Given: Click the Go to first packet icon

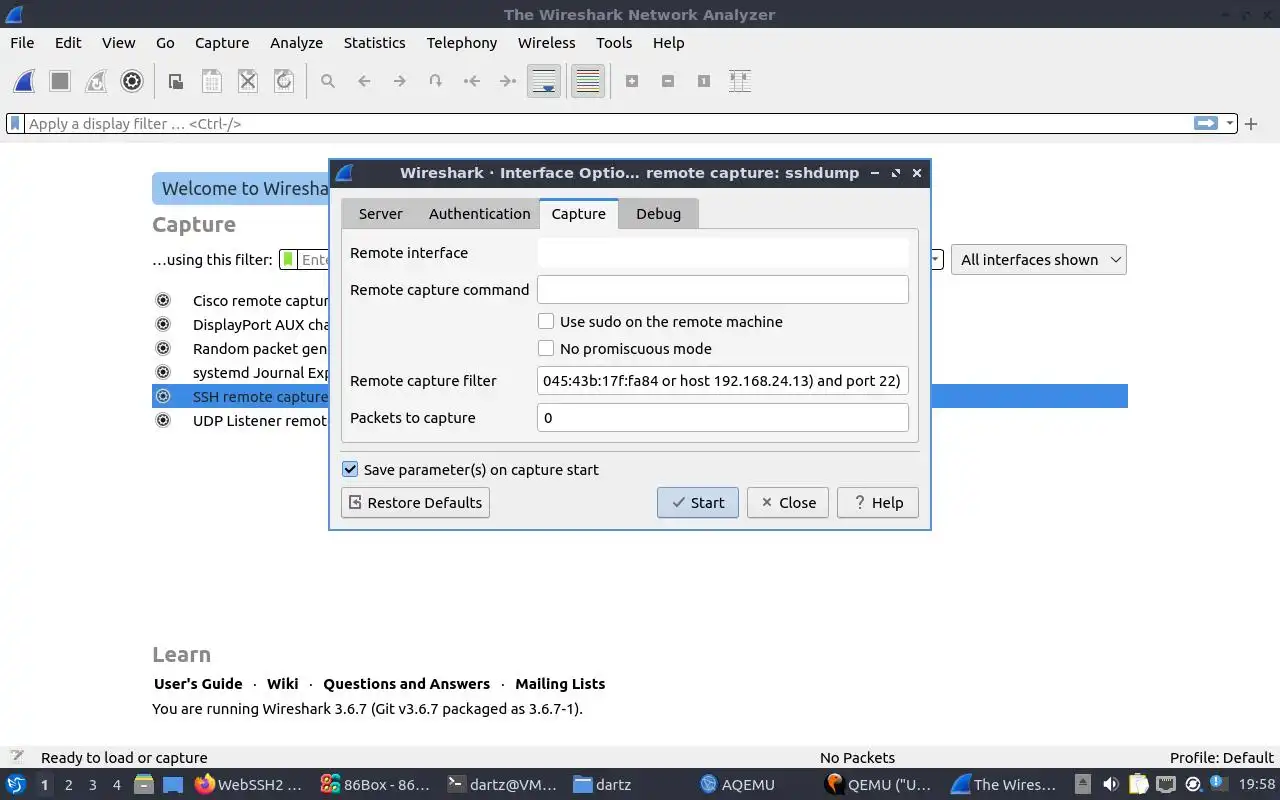Looking at the screenshot, I should click(x=472, y=81).
